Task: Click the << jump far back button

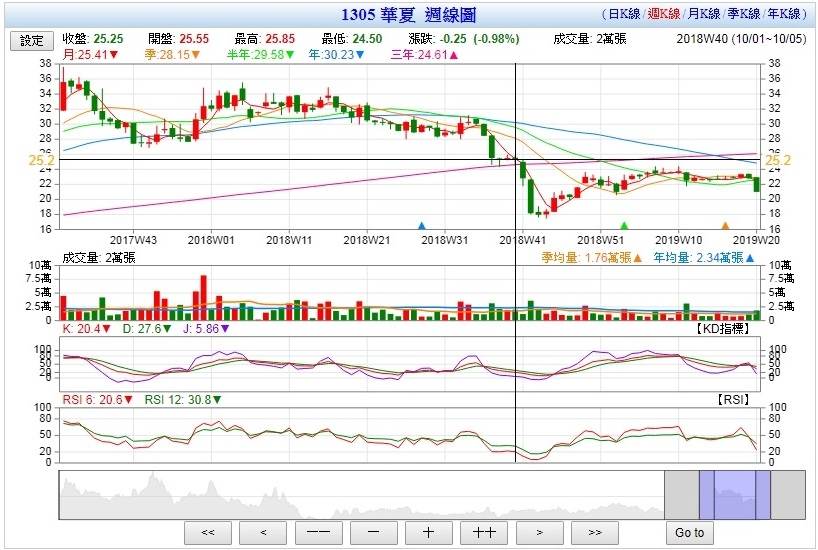Action: [x=208, y=532]
